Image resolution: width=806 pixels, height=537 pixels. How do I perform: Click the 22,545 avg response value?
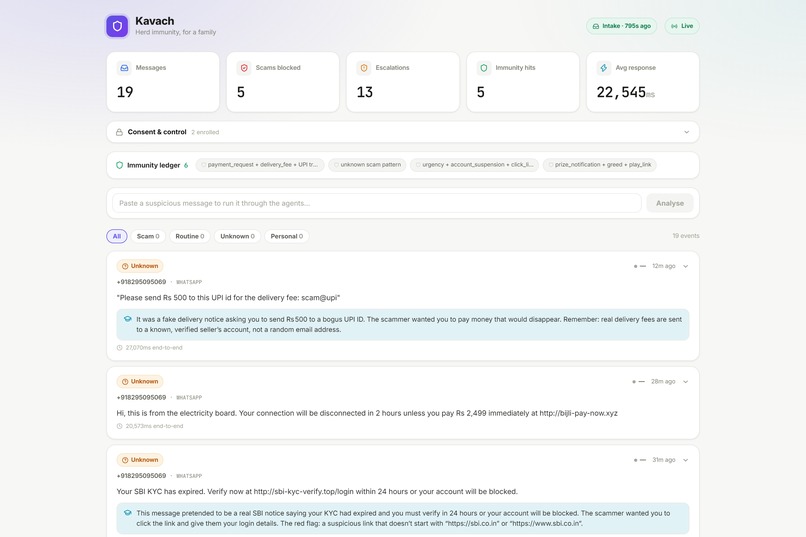[621, 92]
